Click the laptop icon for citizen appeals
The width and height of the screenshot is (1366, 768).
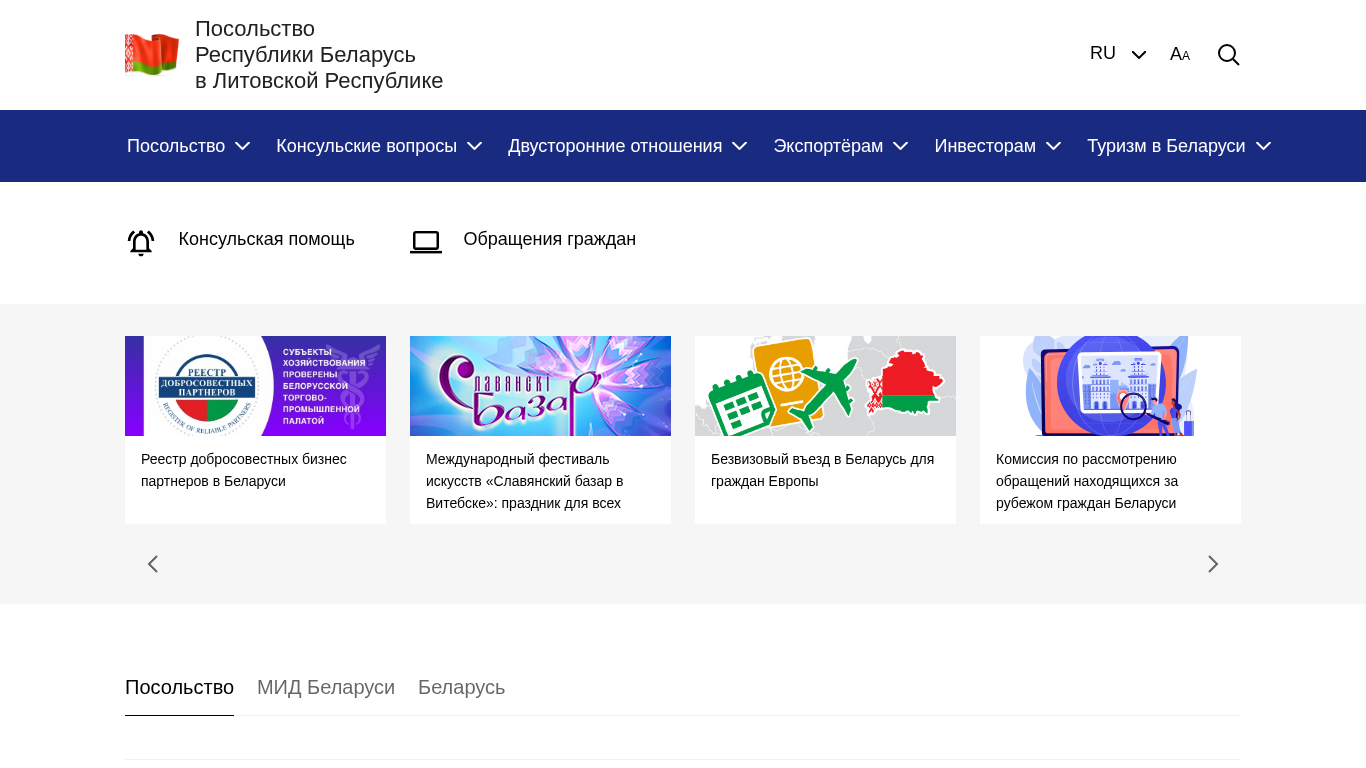426,242
